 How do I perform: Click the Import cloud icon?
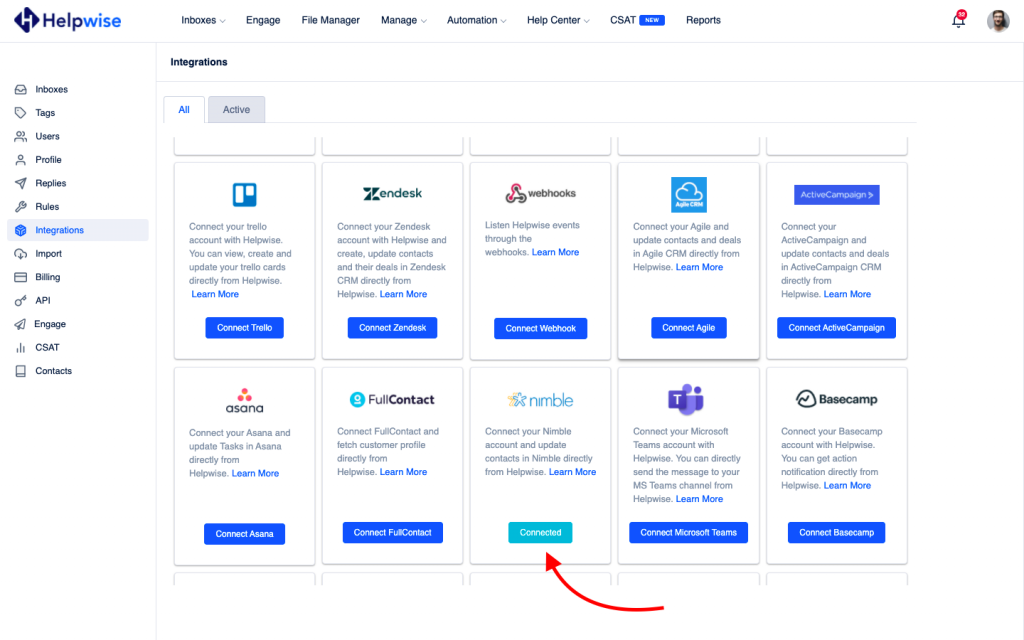pyautogui.click(x=21, y=254)
